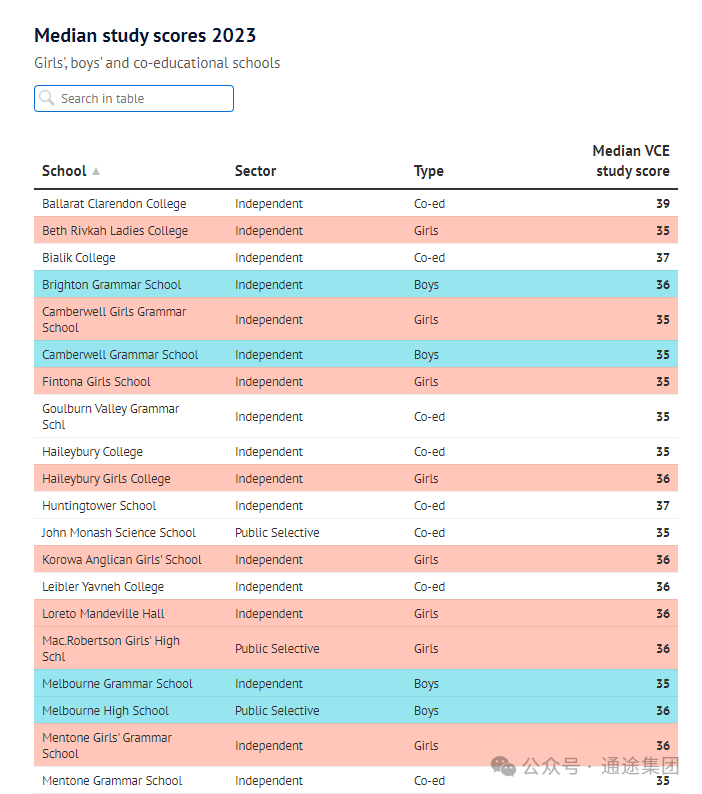Click Mac.Robertson Girls' High Schl
Viewport: 702px width, 794px height.
click(111, 649)
